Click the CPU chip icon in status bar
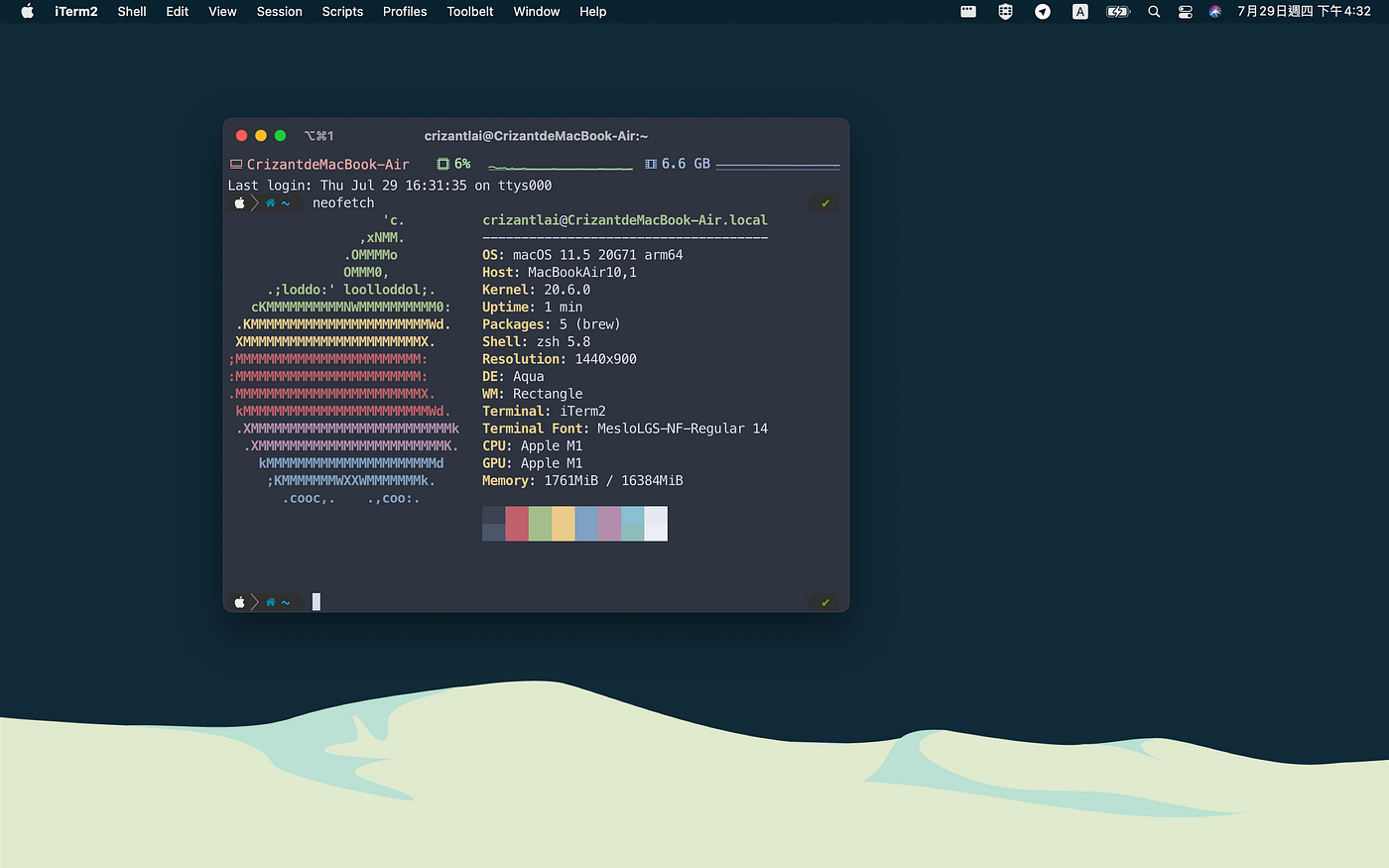Viewport: 1389px width, 868px height. 443,165
